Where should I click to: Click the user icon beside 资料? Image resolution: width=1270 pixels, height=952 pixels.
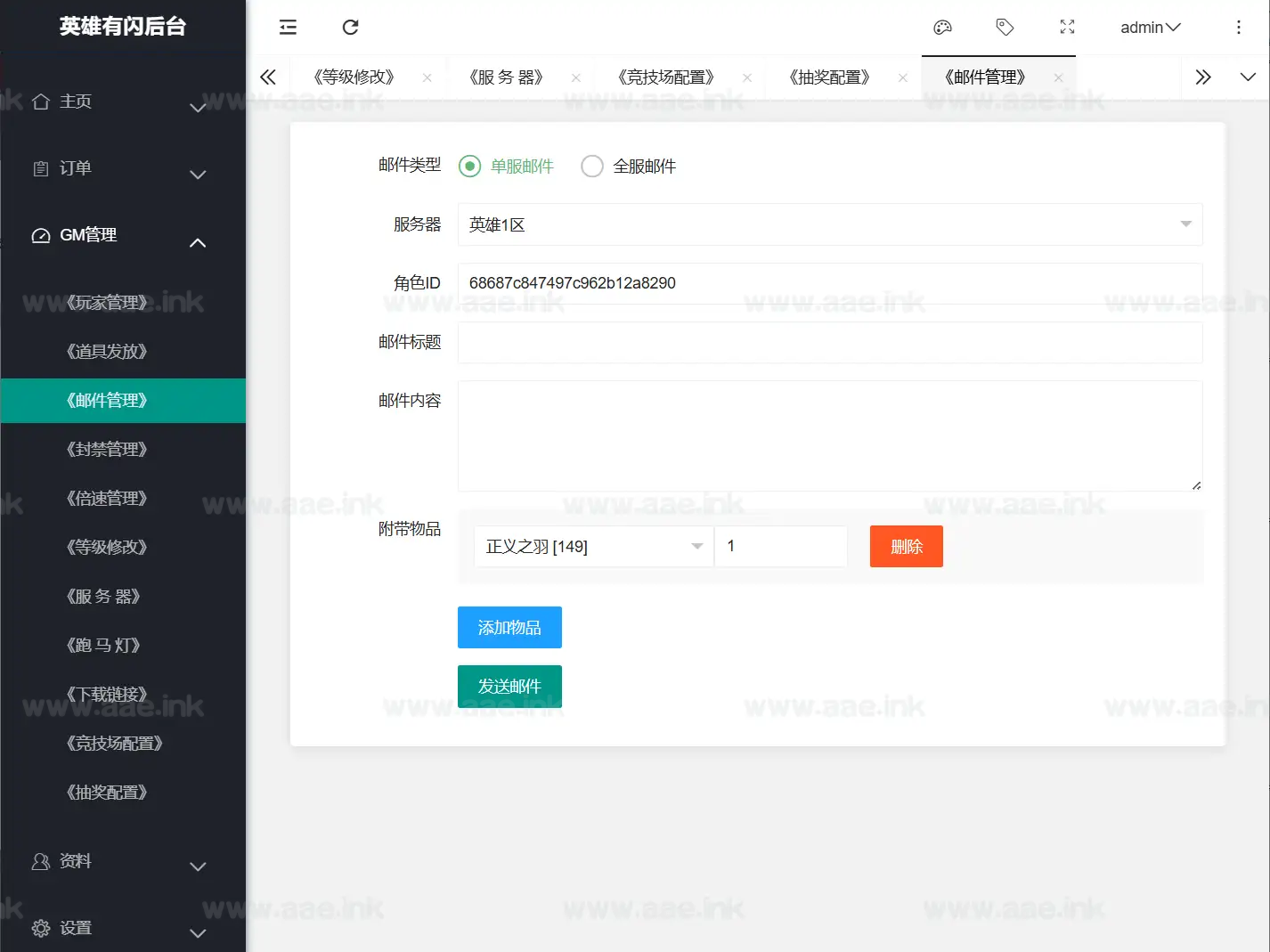pyautogui.click(x=41, y=861)
